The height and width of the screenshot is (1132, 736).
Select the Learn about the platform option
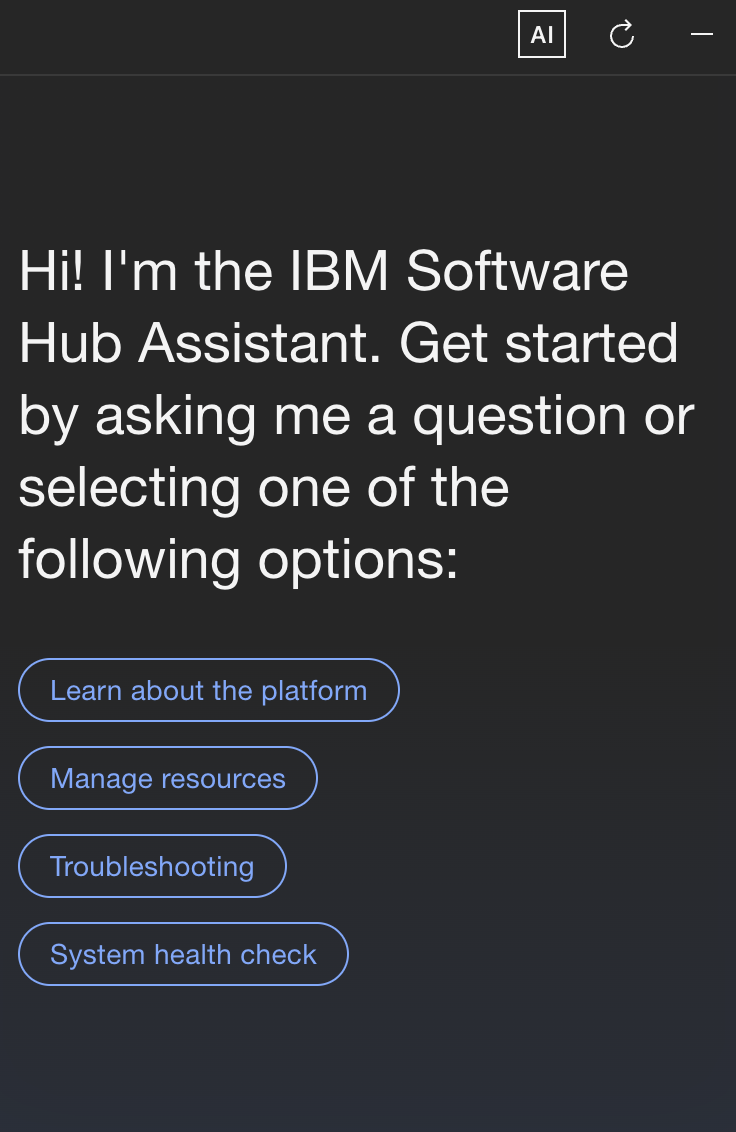[x=209, y=690]
